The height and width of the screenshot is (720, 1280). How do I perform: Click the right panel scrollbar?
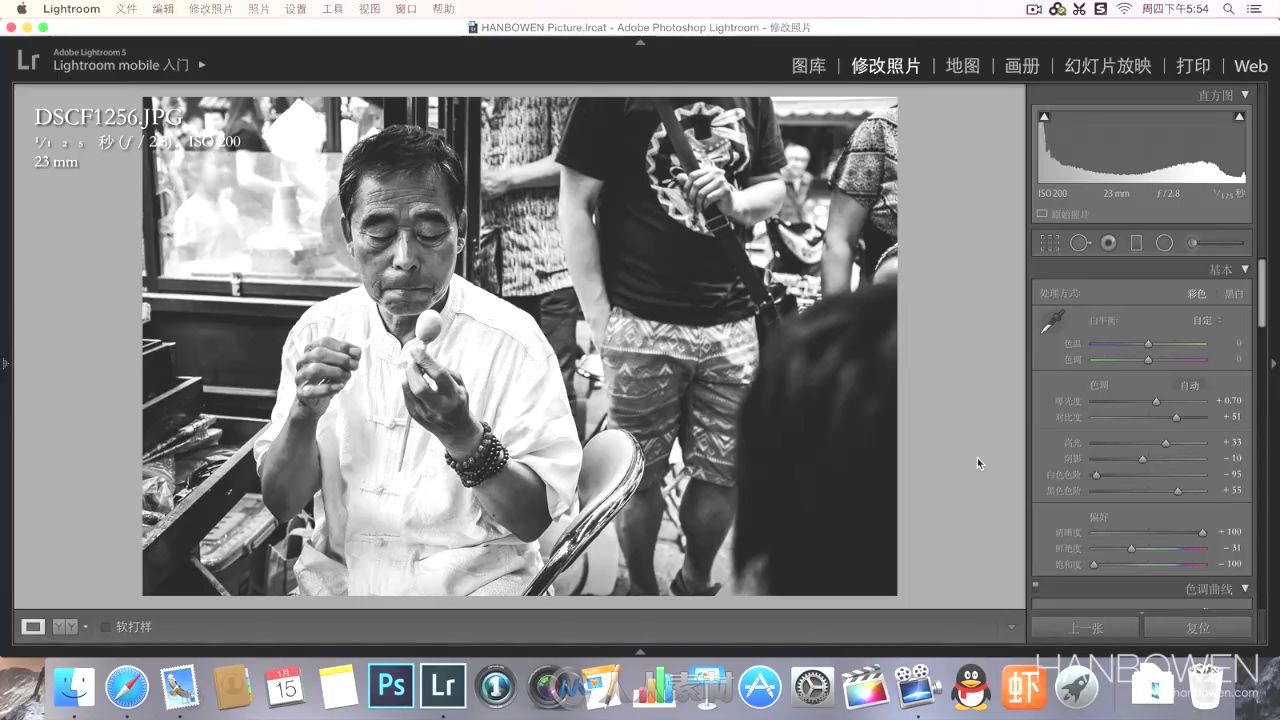coord(1262,292)
